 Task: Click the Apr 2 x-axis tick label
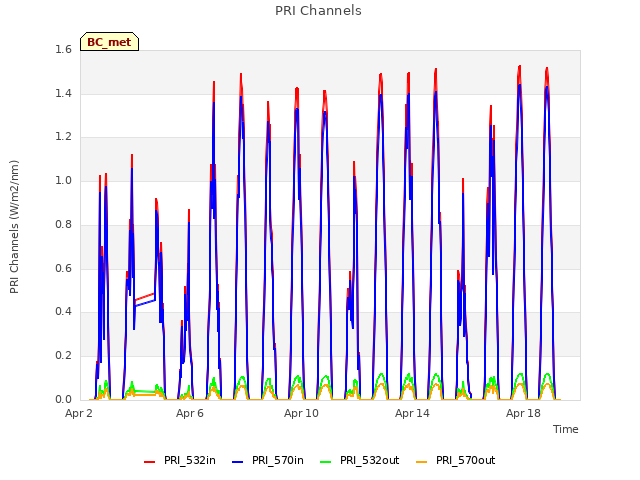pyautogui.click(x=79, y=413)
